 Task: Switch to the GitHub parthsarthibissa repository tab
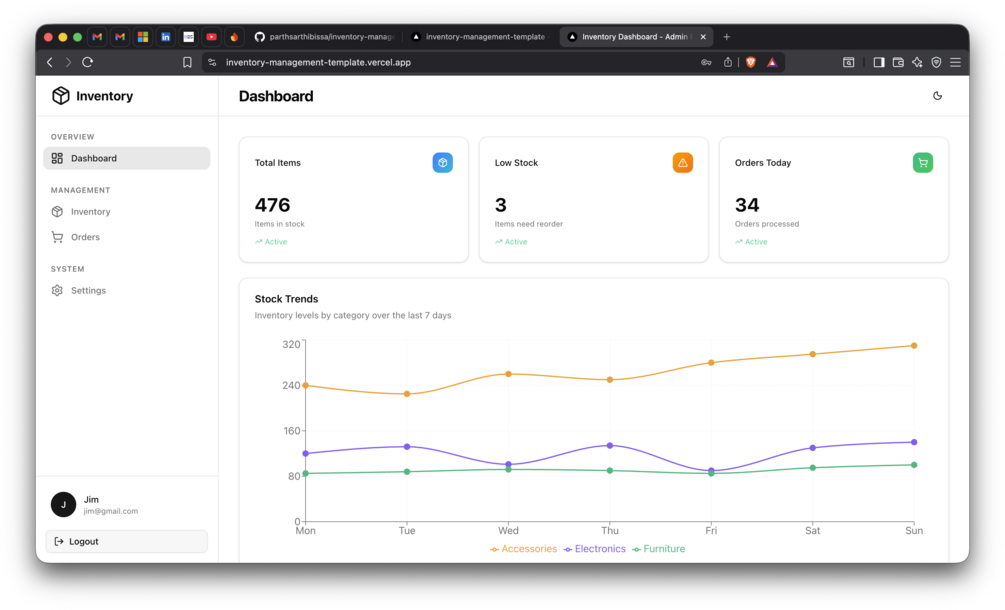tap(324, 37)
